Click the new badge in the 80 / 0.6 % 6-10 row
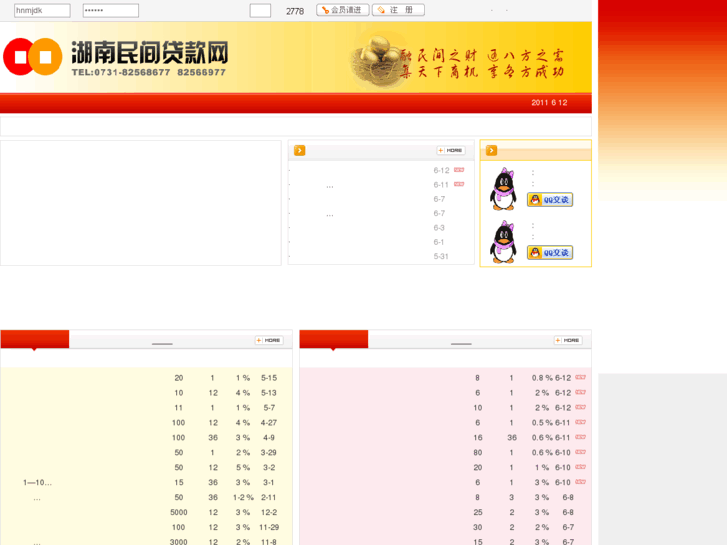The width and height of the screenshot is (727, 545). (580, 452)
